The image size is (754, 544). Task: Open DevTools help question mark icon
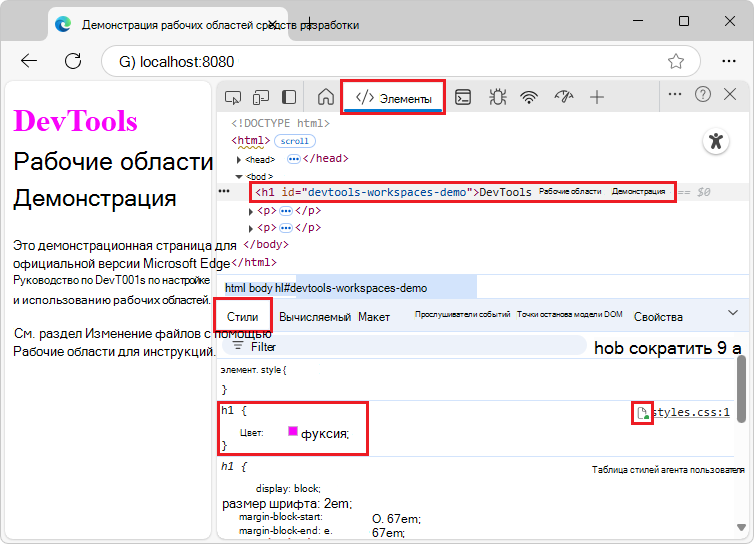(x=703, y=94)
